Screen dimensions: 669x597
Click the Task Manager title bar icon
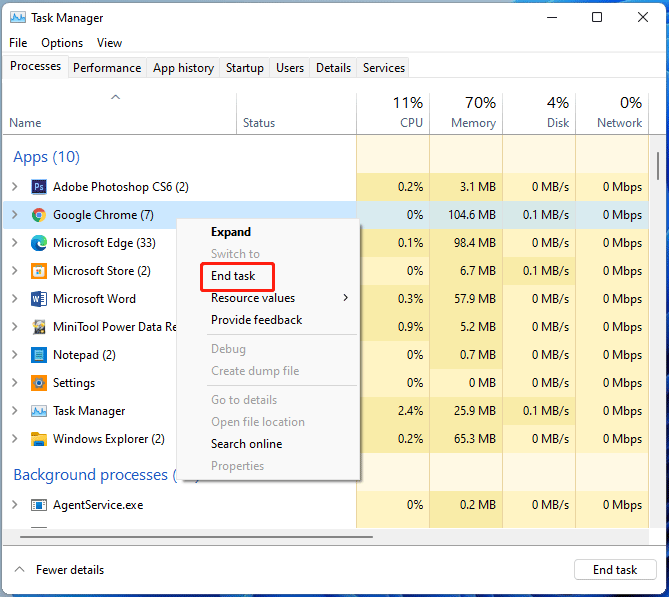(x=17, y=17)
